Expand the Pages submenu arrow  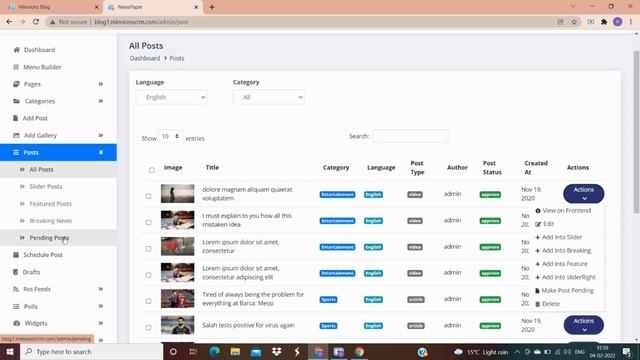(101, 84)
